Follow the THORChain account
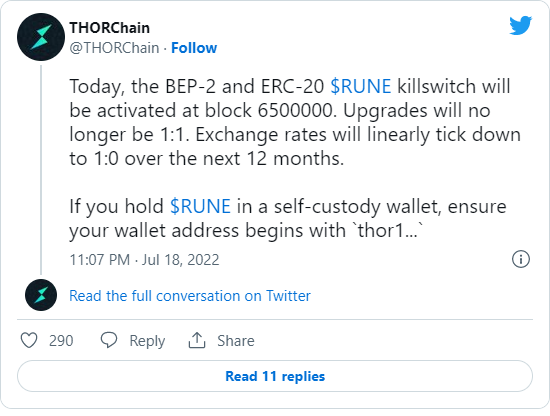This screenshot has height=416, width=550. [194, 48]
